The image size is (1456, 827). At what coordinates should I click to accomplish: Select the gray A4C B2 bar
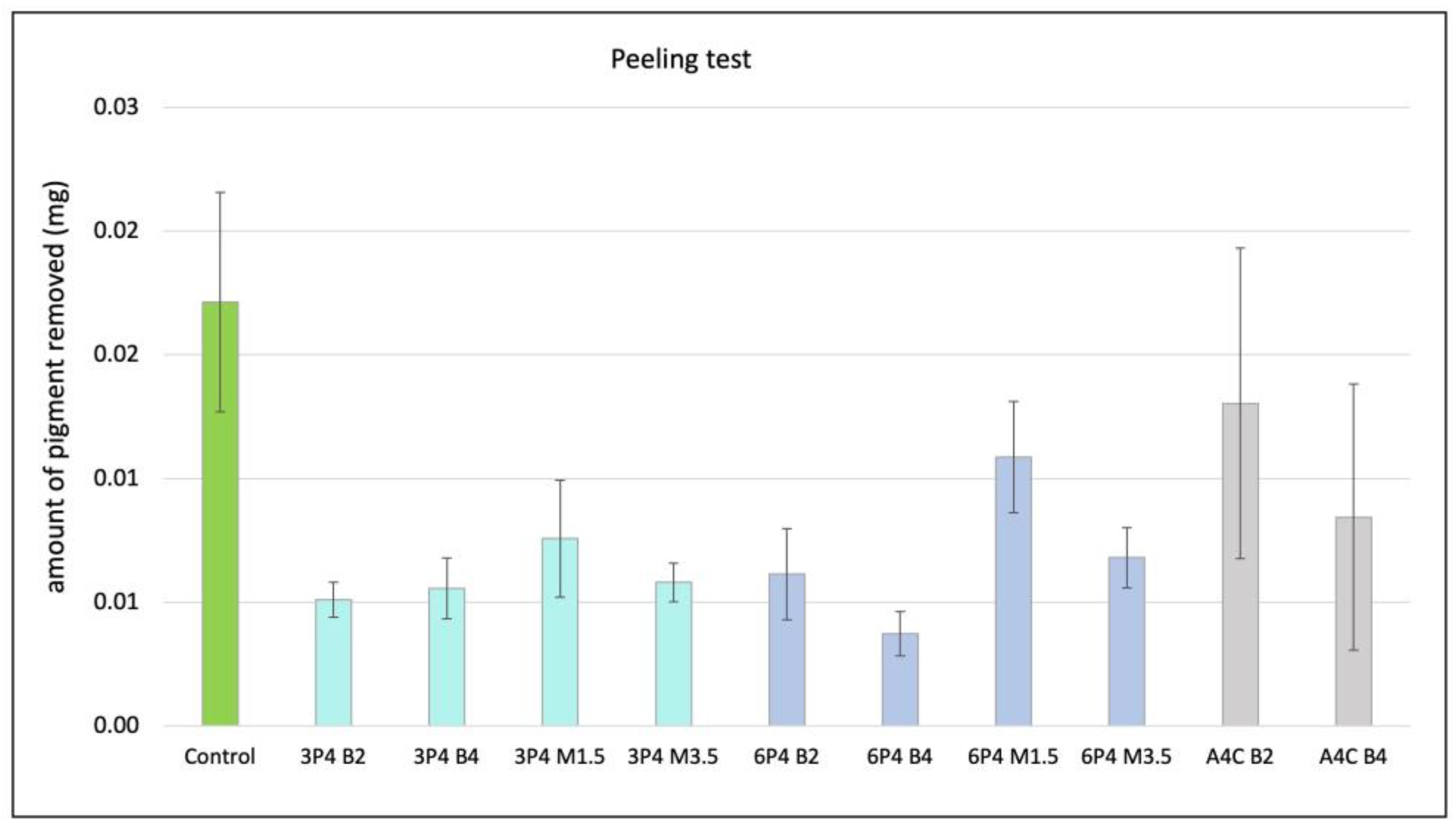click(x=1240, y=564)
